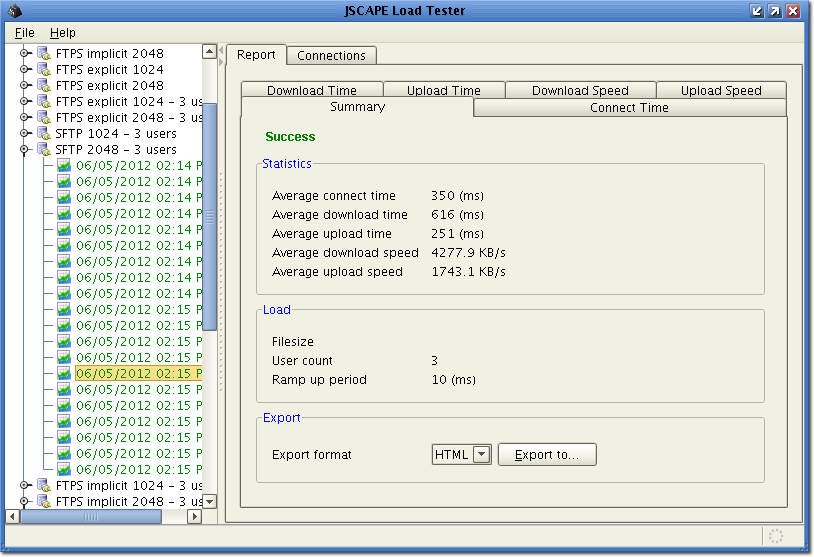
Task: Click the tree's horizontal scrollbar right arrow
Action: pyautogui.click(x=194, y=517)
